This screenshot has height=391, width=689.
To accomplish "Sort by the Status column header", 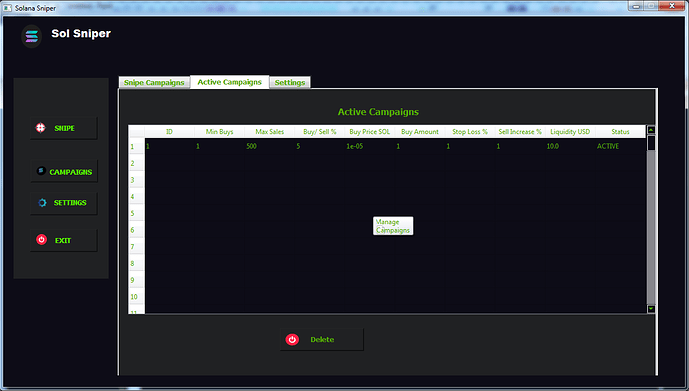I will [620, 131].
